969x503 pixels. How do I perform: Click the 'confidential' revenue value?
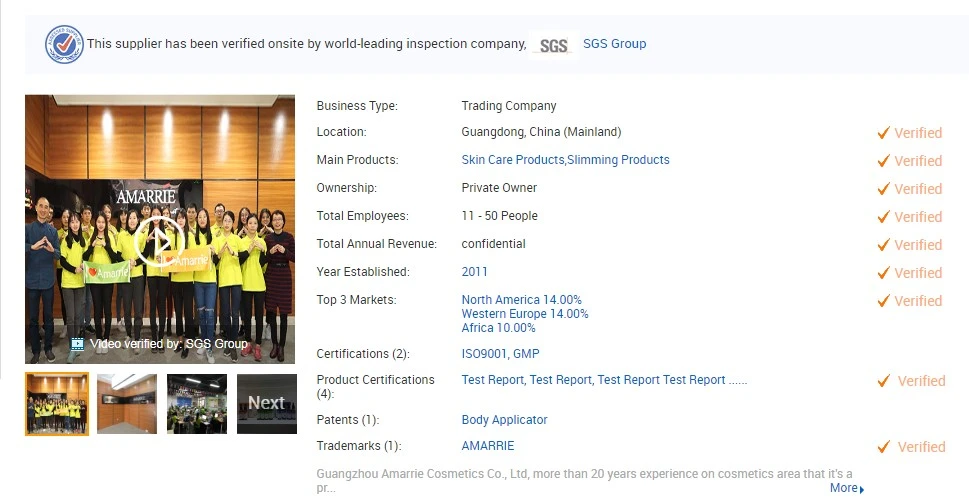pyautogui.click(x=493, y=244)
